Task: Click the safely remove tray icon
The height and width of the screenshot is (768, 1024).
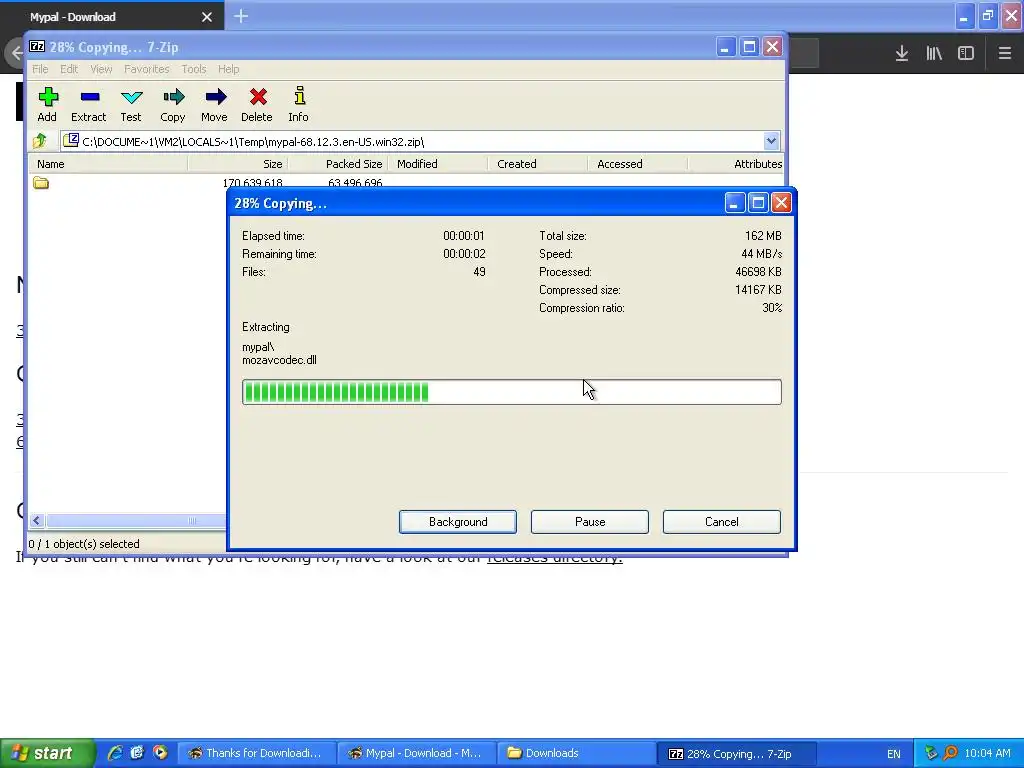Action: (x=931, y=754)
